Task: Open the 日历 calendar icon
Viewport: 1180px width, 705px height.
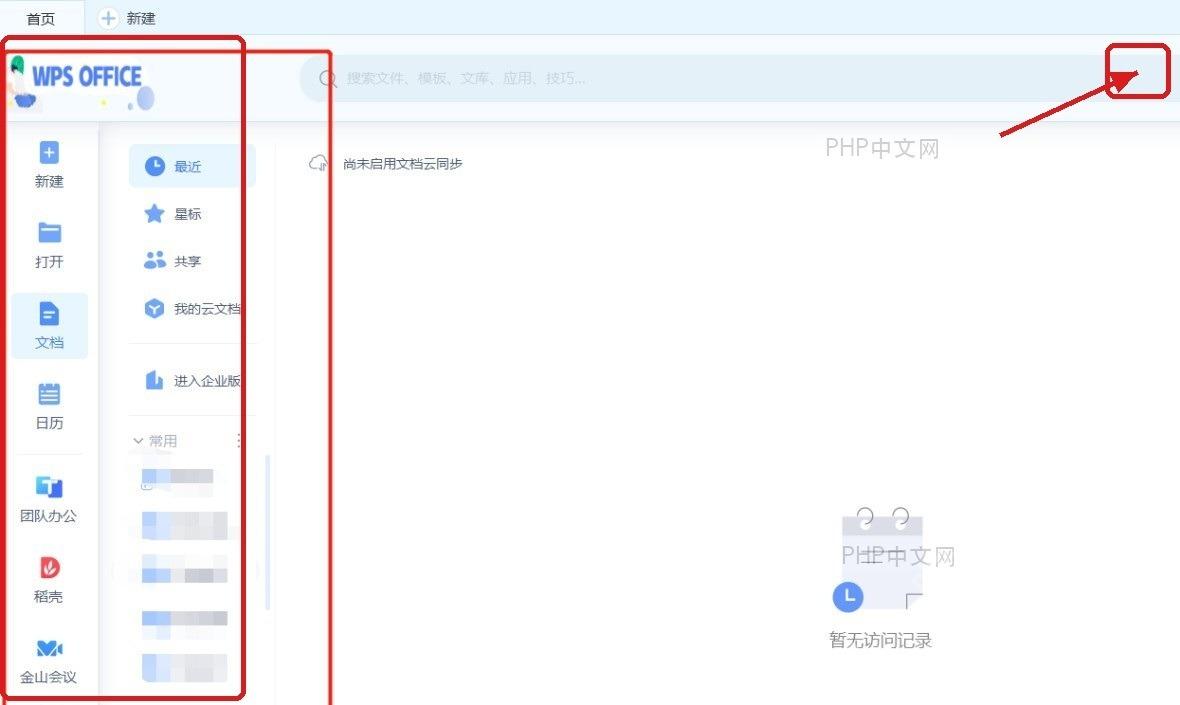Action: [x=49, y=394]
